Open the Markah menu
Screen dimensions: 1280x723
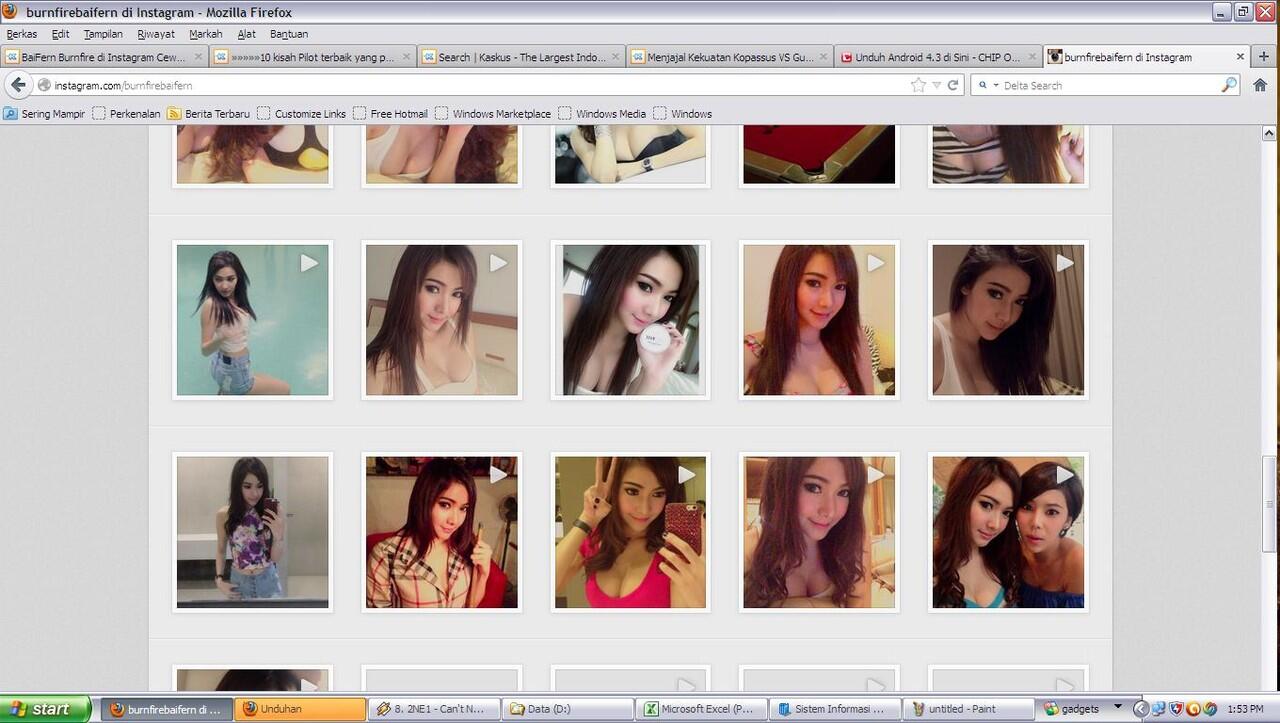(205, 34)
